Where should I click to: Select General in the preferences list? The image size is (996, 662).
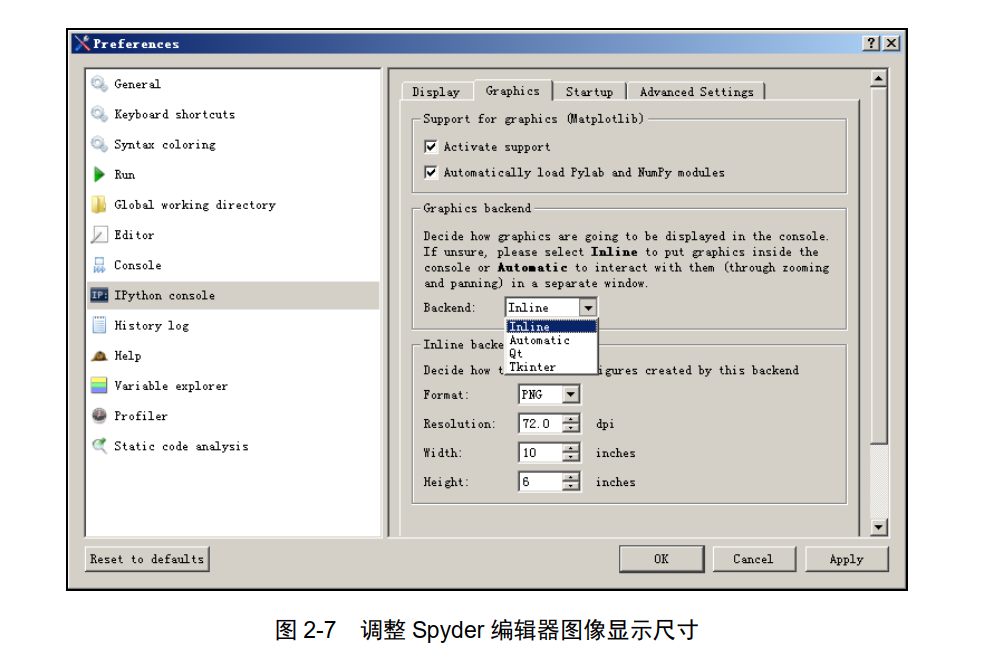click(232, 84)
